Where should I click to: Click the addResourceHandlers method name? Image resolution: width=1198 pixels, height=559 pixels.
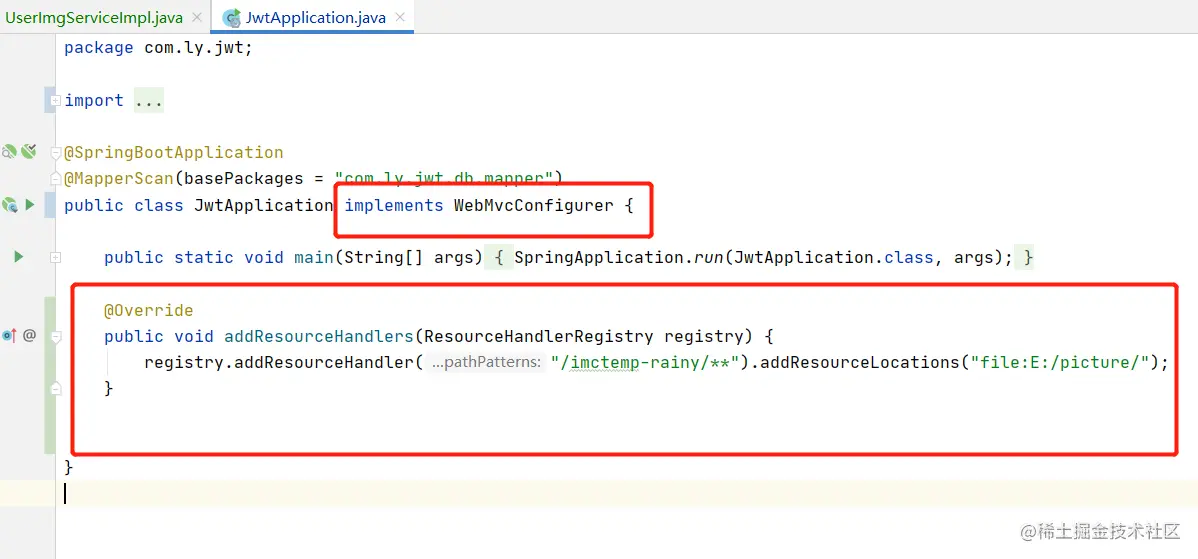tap(318, 336)
